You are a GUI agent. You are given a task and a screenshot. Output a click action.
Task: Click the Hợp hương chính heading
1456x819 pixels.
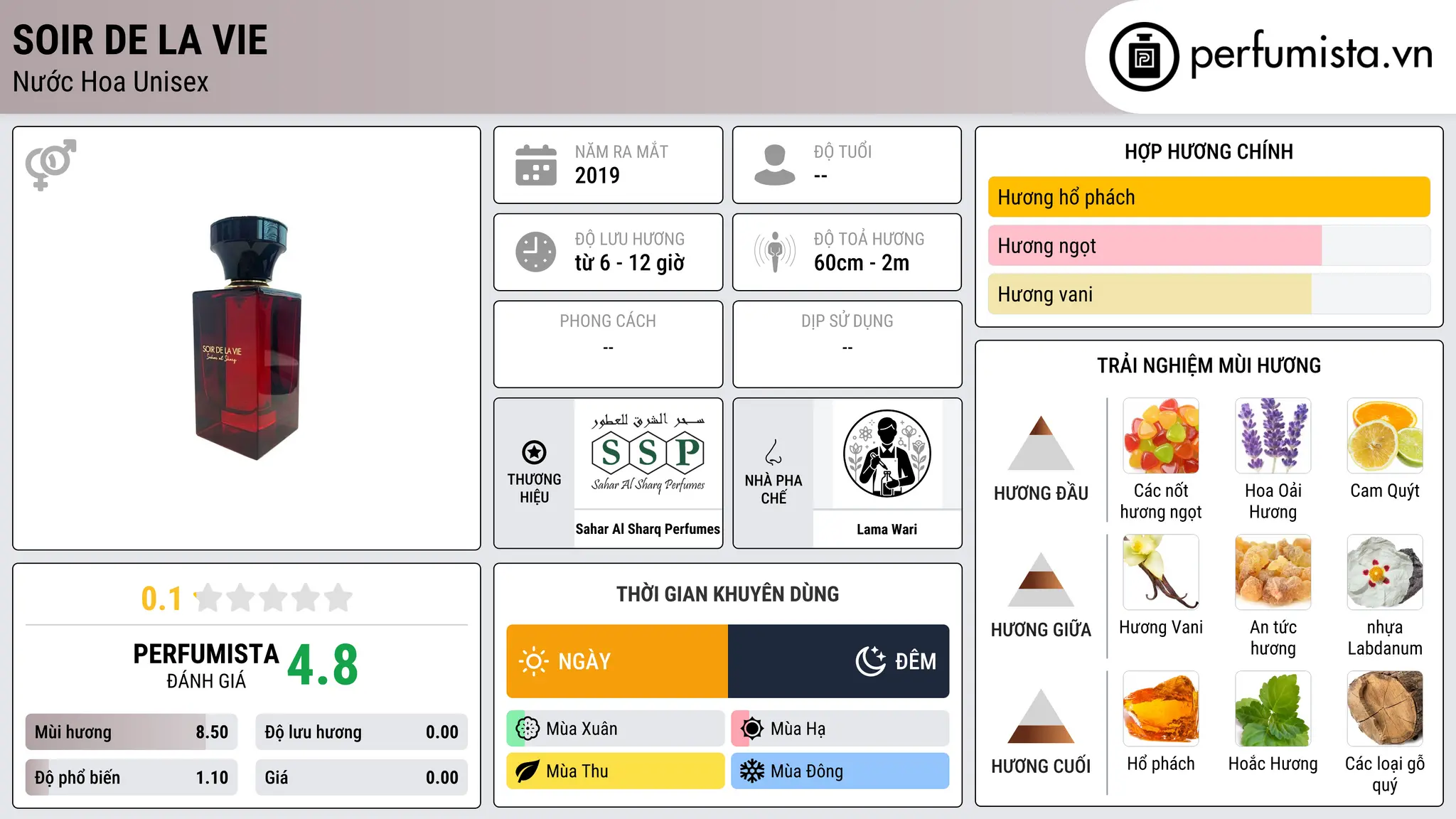pyautogui.click(x=1209, y=151)
